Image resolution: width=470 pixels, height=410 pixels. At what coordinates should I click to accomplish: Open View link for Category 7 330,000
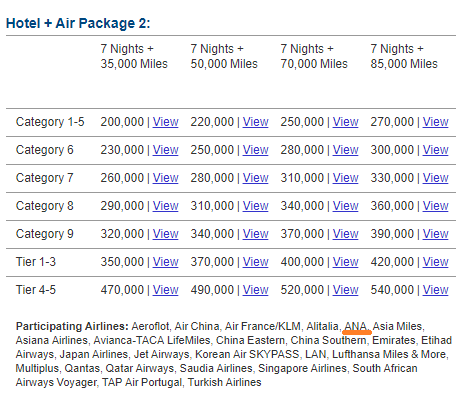pos(435,178)
